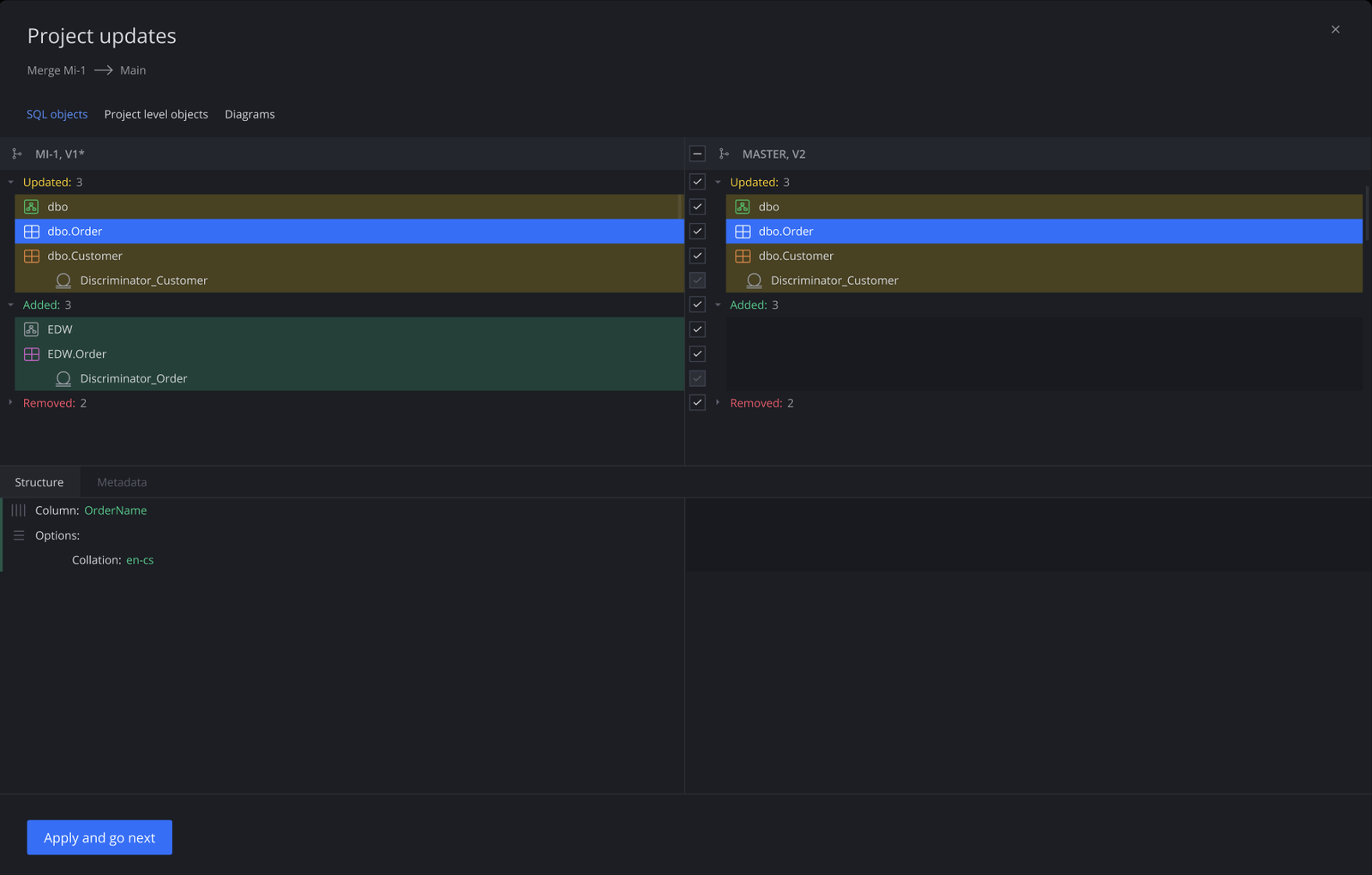
Task: Uncheck the dbo row checkbox
Action: 697,207
